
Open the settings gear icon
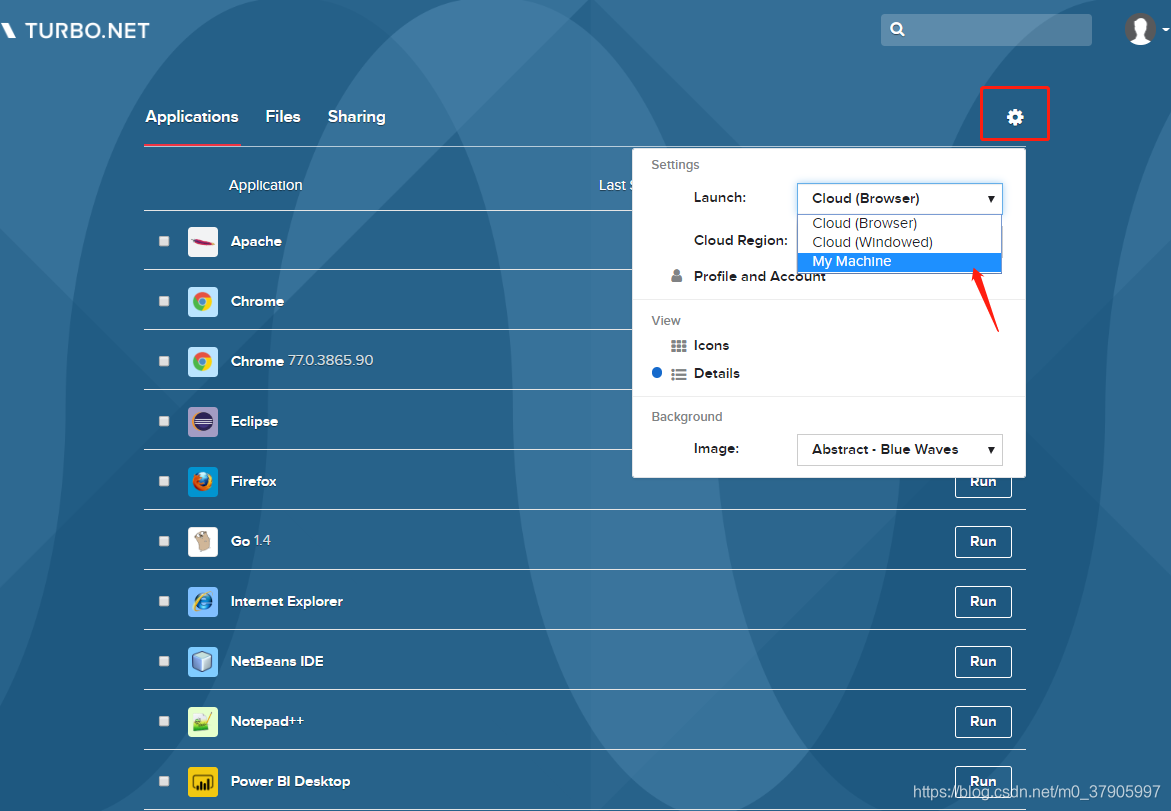(x=1014, y=117)
